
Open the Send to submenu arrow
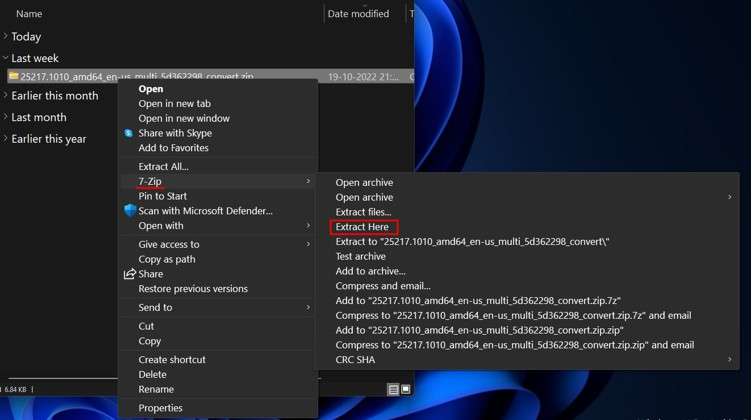click(308, 307)
